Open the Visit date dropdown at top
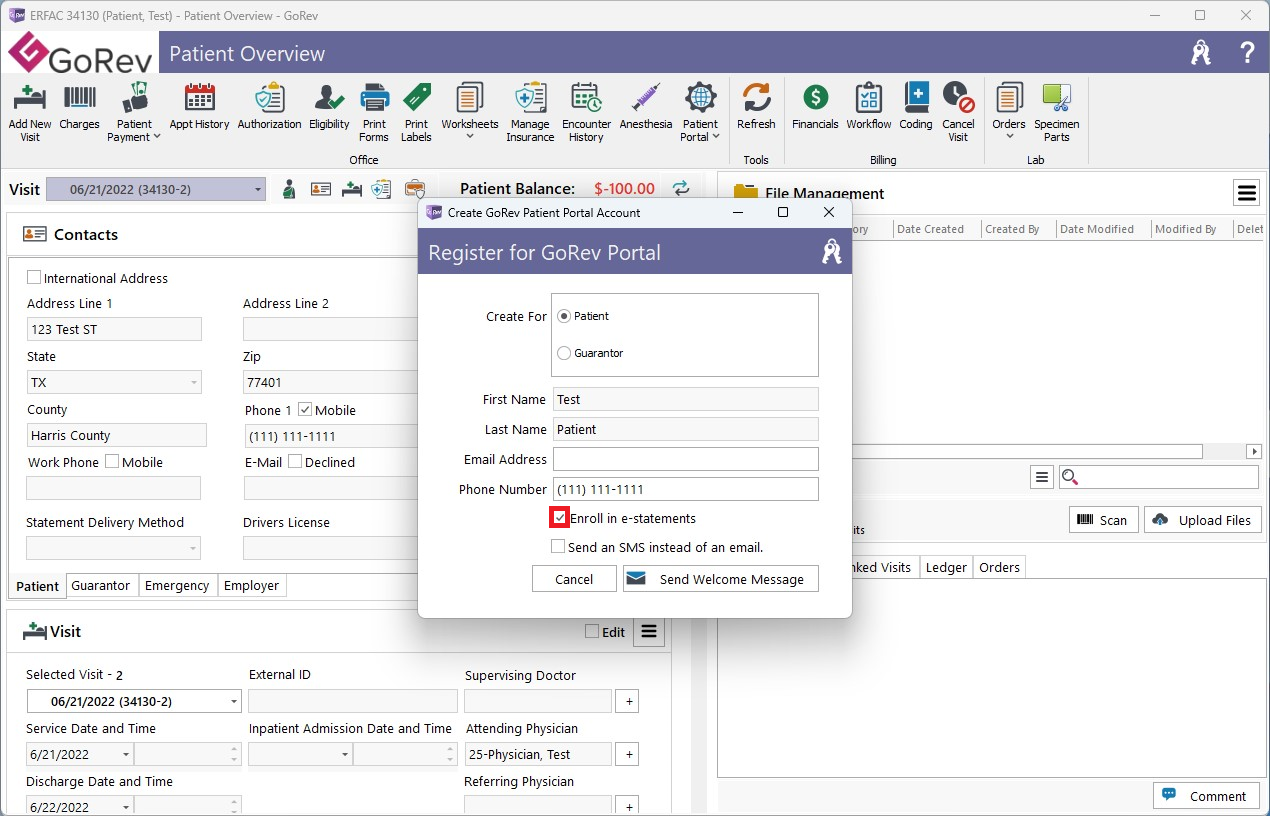 (258, 190)
